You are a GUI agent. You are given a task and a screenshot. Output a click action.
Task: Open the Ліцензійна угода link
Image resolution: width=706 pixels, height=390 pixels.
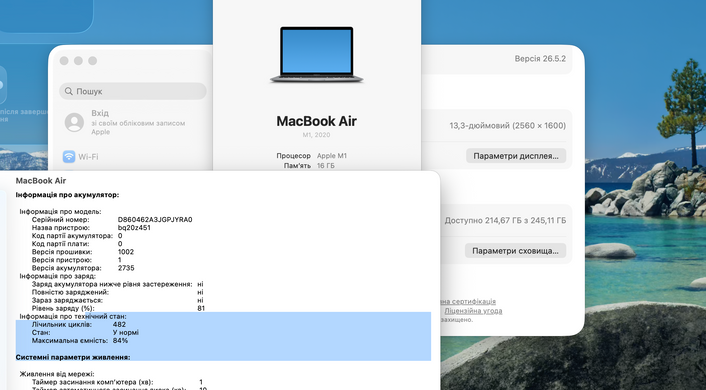[473, 311]
